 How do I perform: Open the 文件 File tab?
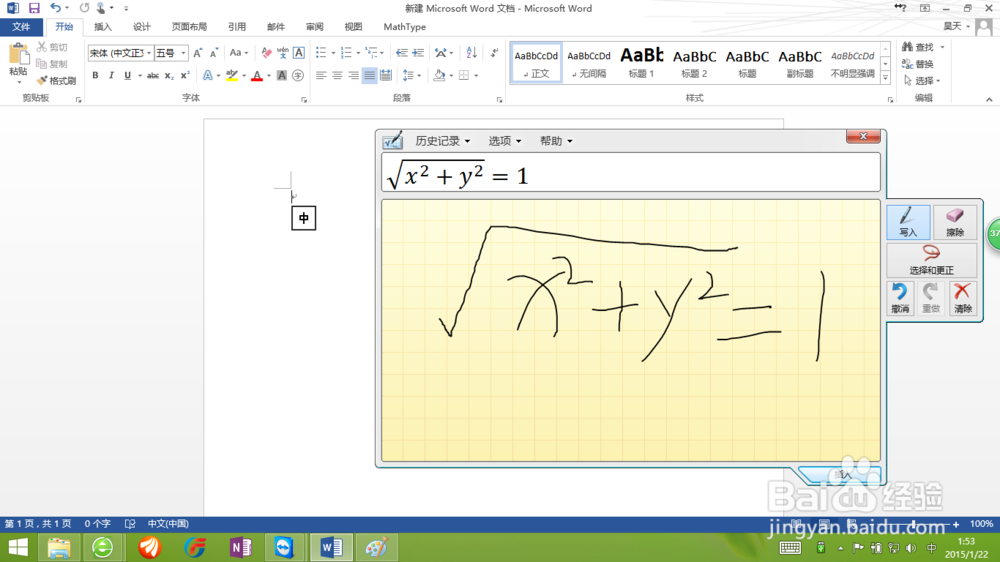(21, 27)
